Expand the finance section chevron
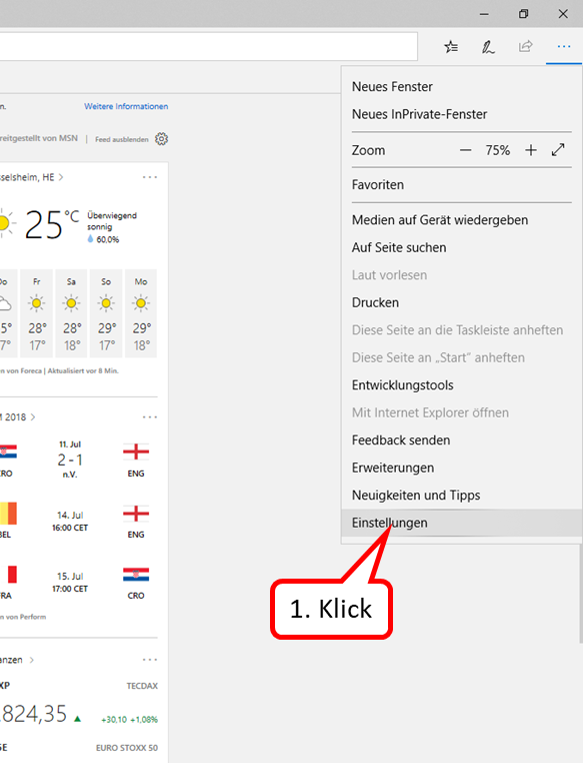Viewport: 583px width, 763px height. coord(31,660)
